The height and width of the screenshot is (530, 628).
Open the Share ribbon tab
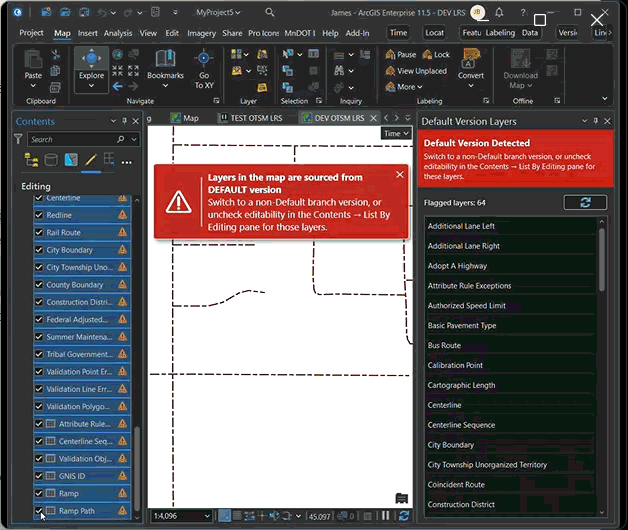point(232,33)
